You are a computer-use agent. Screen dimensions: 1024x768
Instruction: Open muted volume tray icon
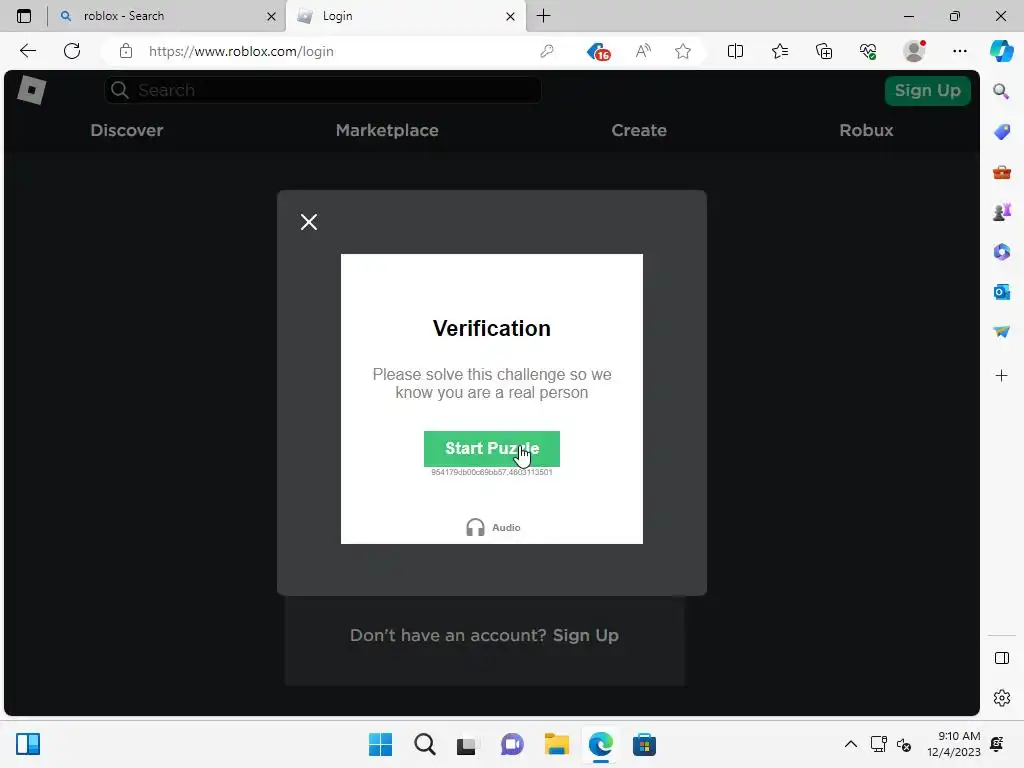click(904, 744)
